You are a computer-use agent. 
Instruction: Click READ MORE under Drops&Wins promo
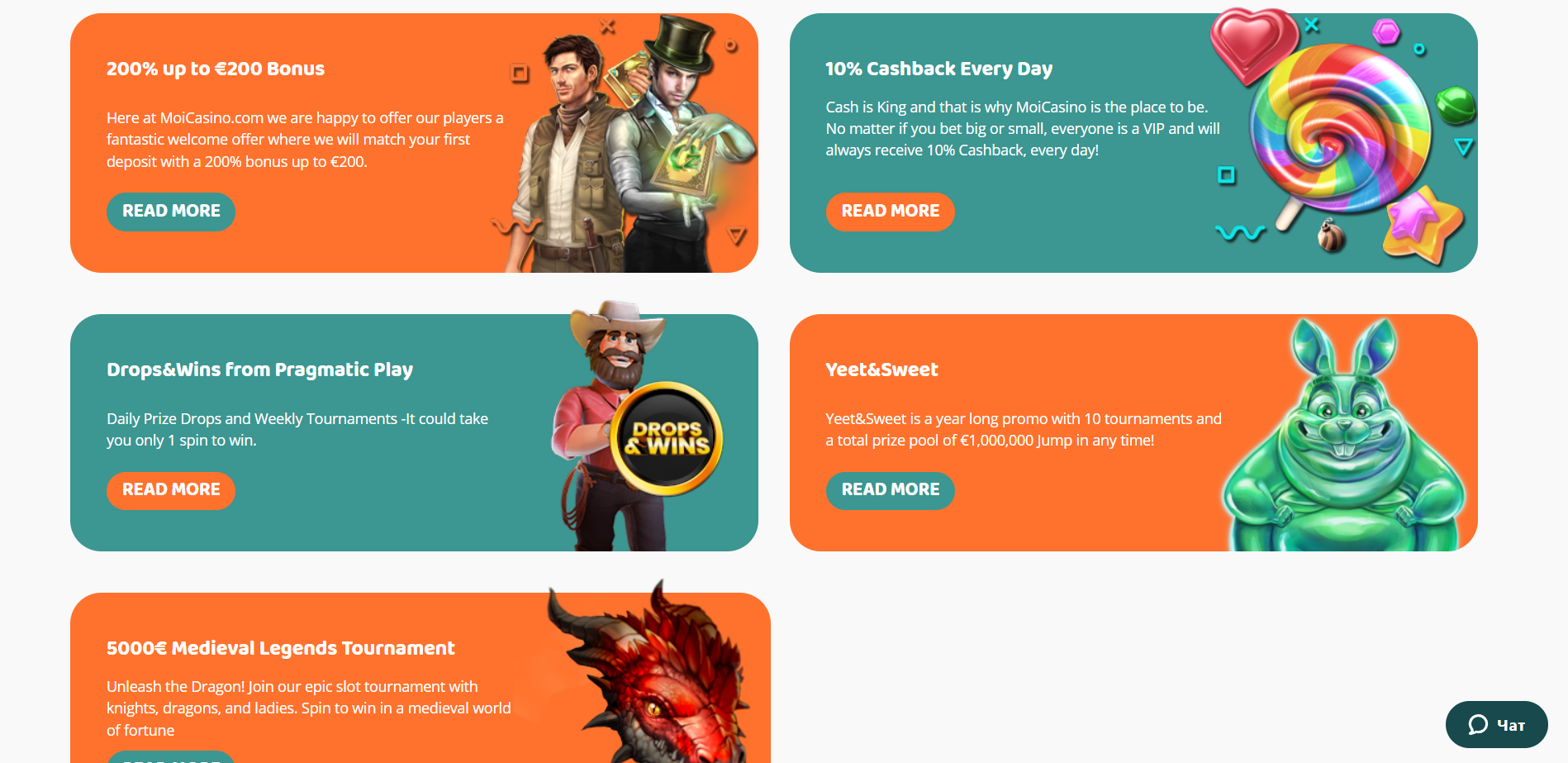(171, 490)
